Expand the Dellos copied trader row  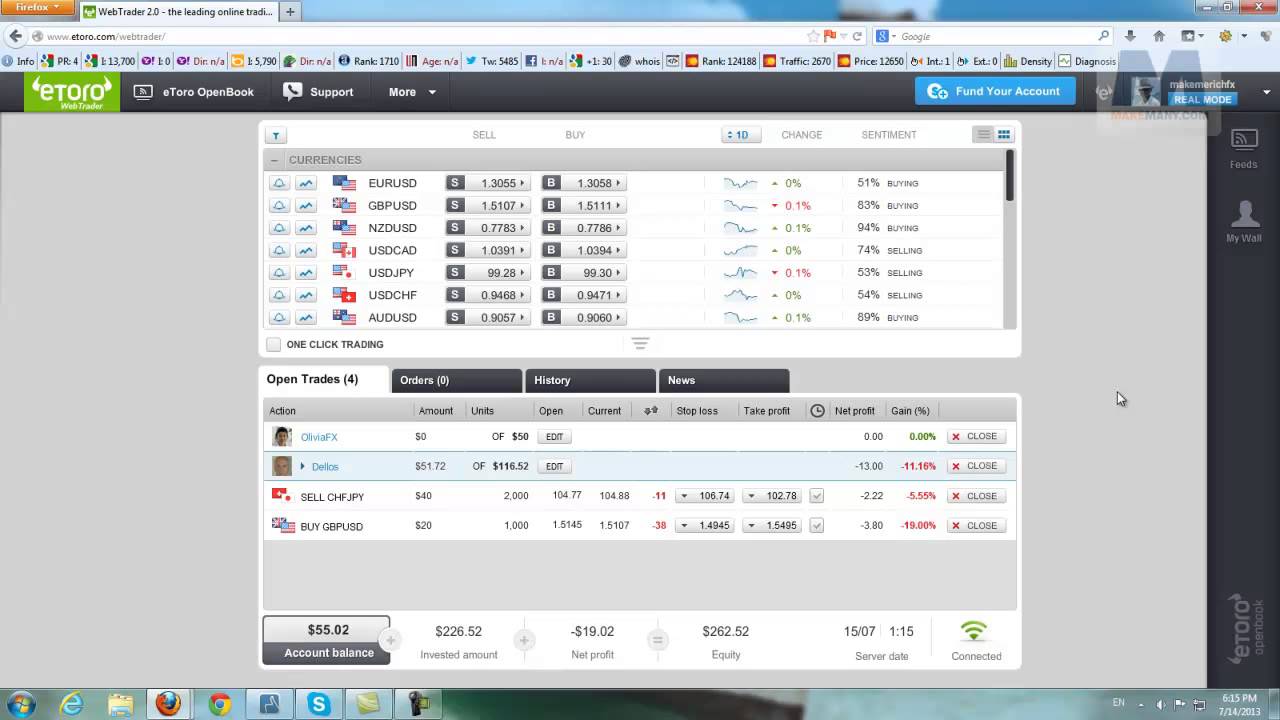tap(302, 466)
